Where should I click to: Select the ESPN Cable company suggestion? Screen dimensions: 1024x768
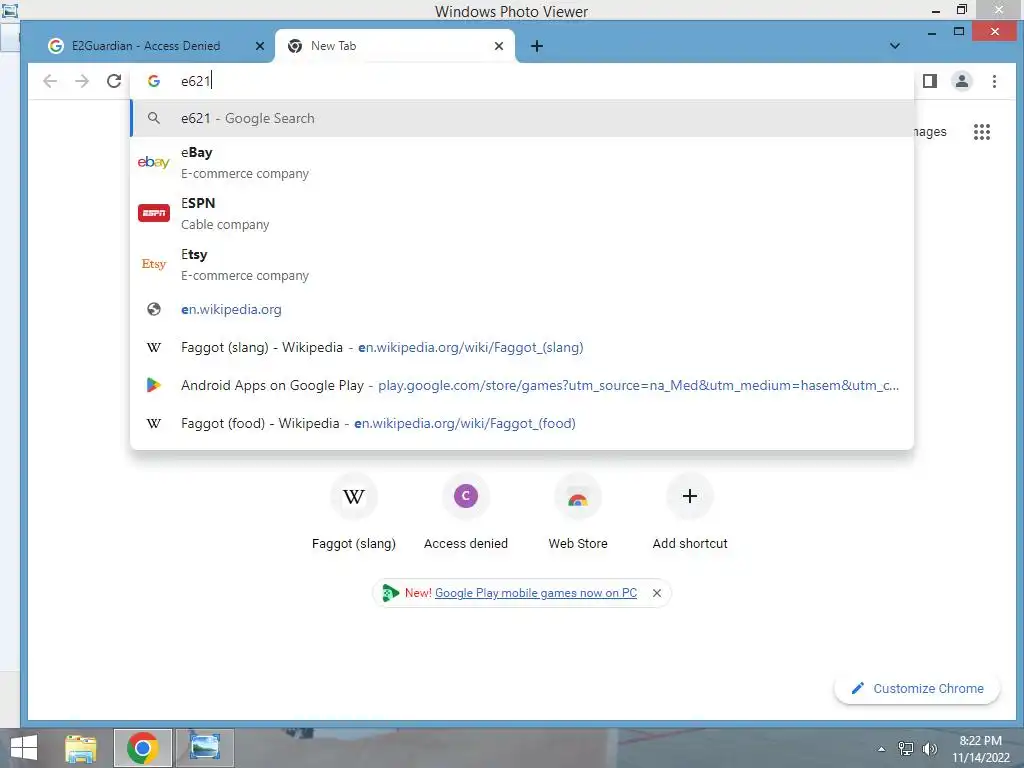coord(522,214)
